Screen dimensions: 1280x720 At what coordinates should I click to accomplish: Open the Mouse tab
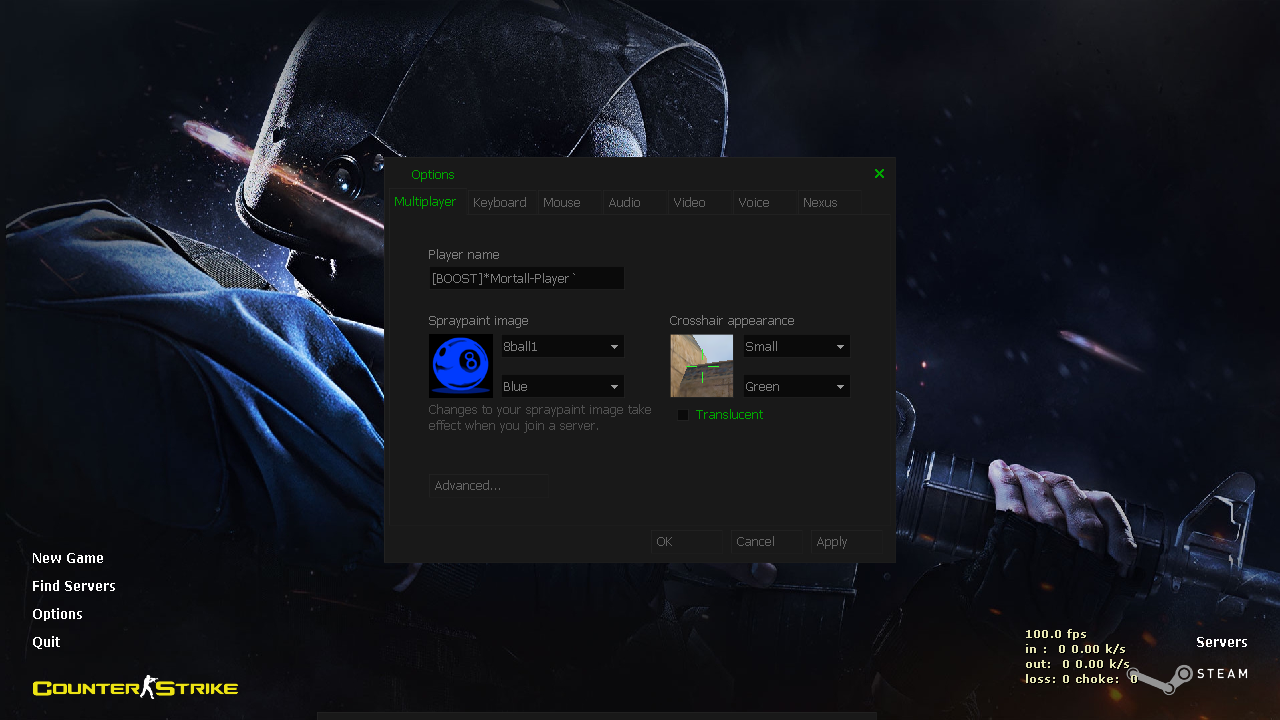(x=562, y=203)
